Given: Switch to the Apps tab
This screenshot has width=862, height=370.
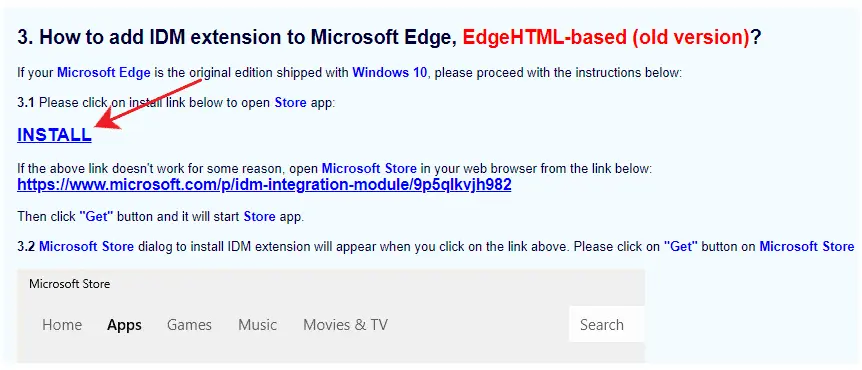Looking at the screenshot, I should coord(124,325).
